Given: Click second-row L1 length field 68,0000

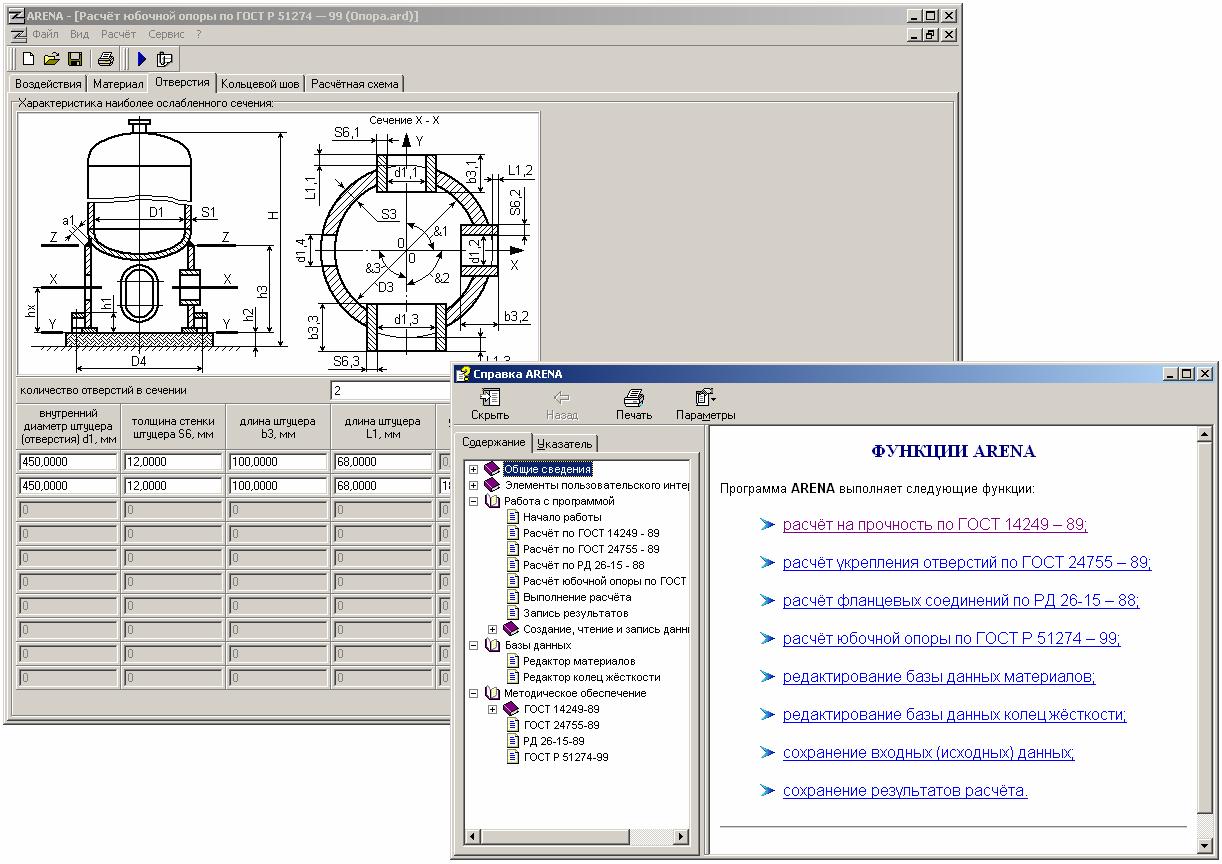Looking at the screenshot, I should (x=383, y=486).
